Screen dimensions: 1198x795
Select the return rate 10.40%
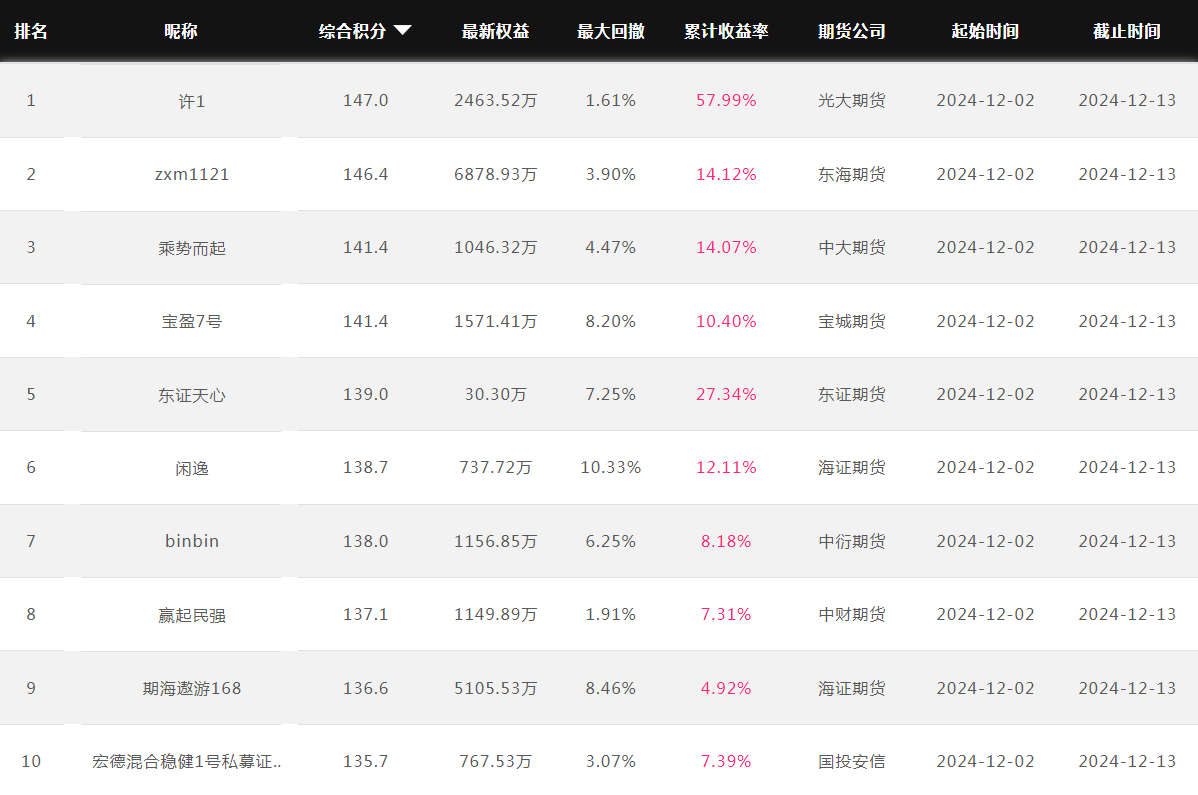point(726,321)
